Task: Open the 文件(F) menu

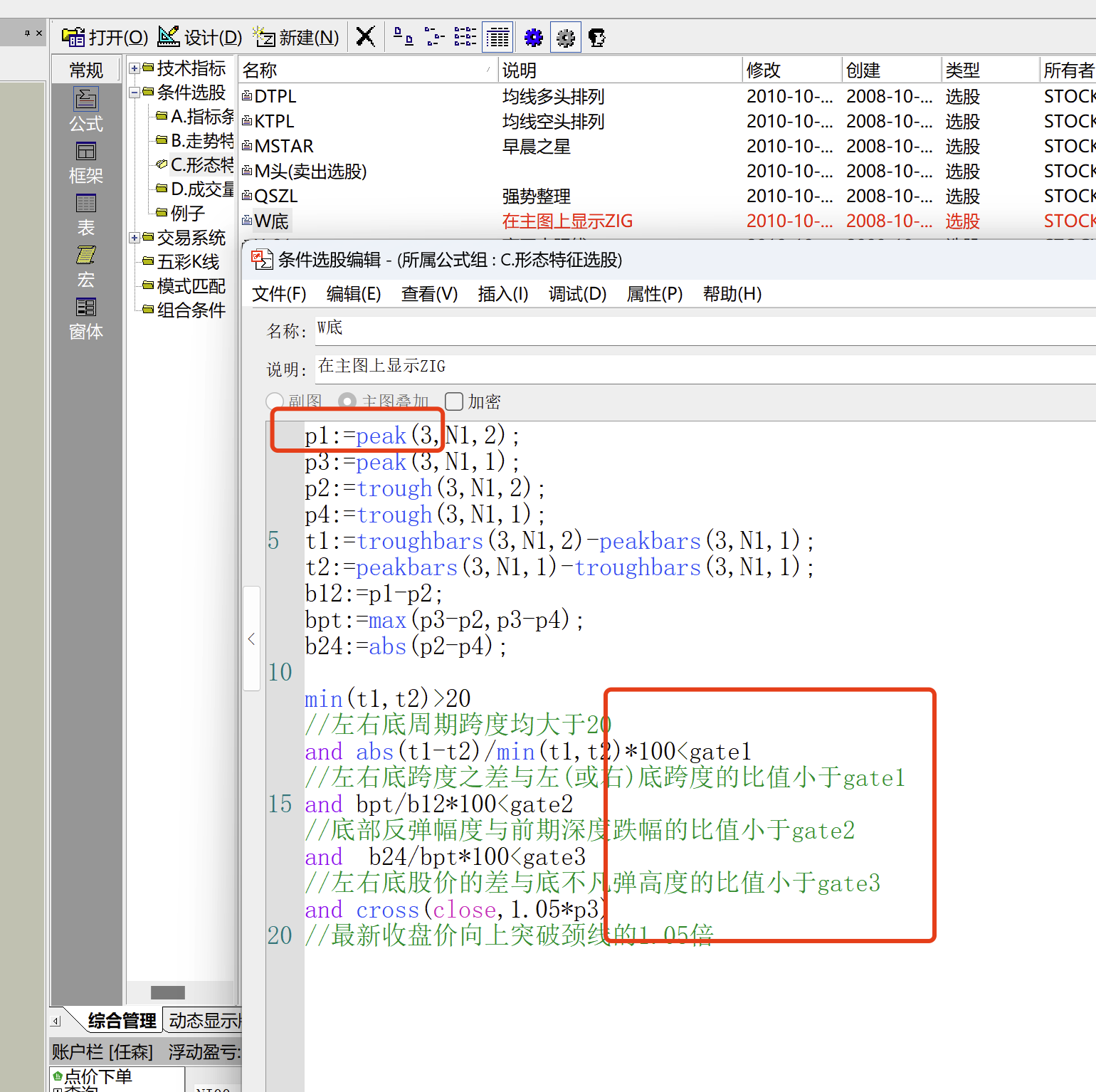Action: point(279,294)
